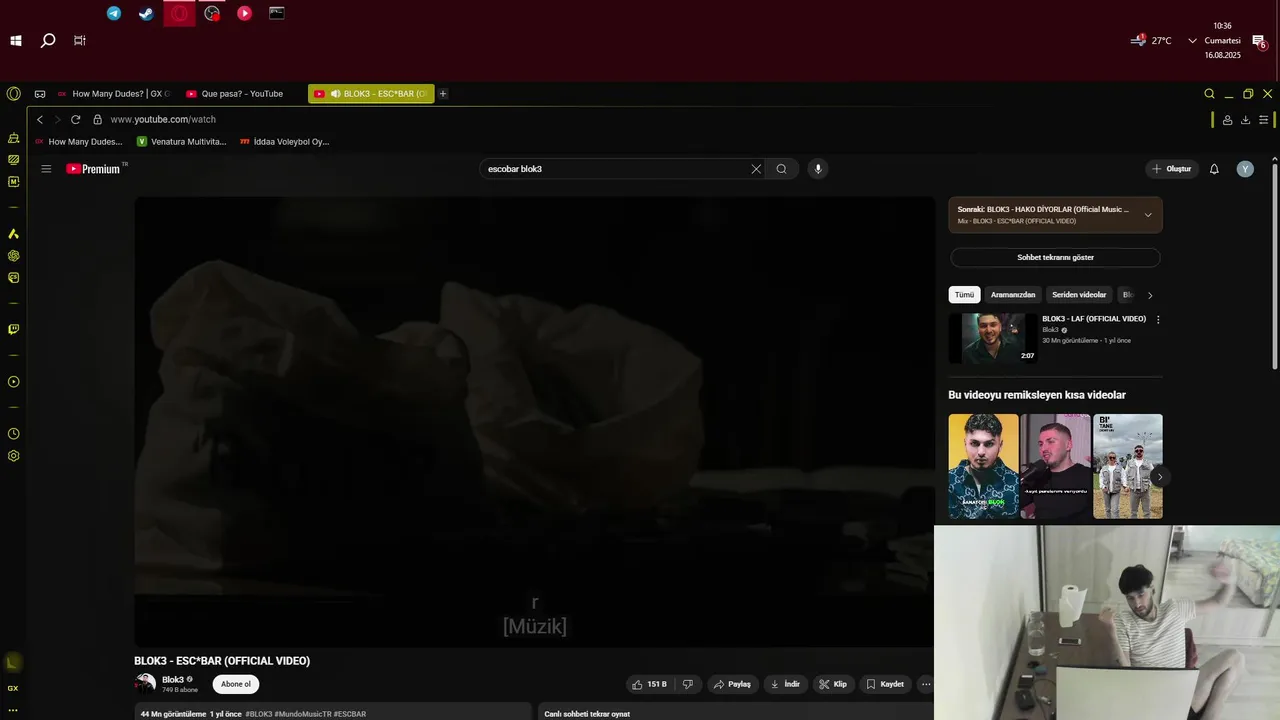Show more filter chips with arrow
Viewport: 1280px width, 720px height.
pyautogui.click(x=1150, y=295)
